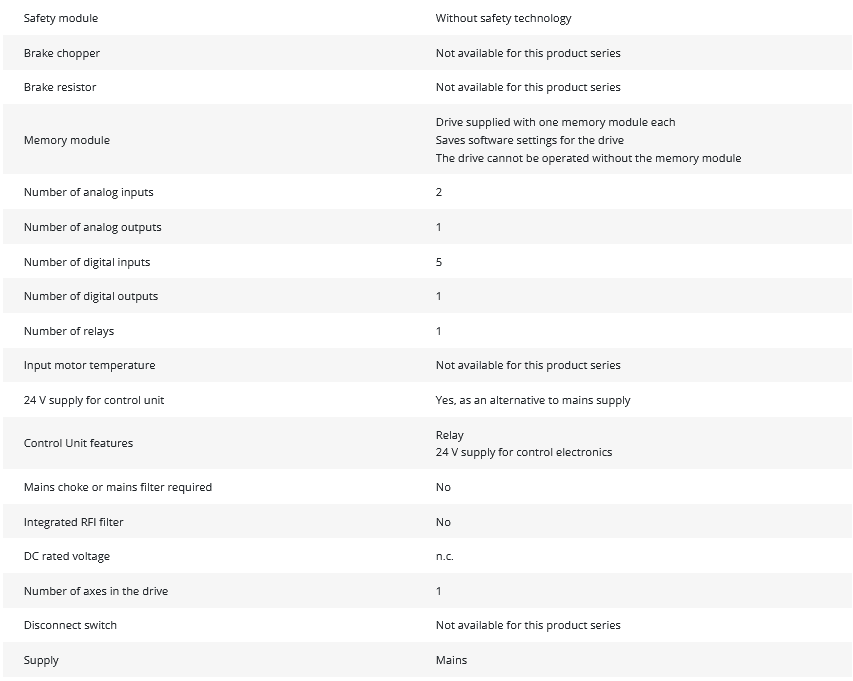Select the Number of analog outputs label
The width and height of the screenshot is (853, 681).
pyautogui.click(x=92, y=227)
